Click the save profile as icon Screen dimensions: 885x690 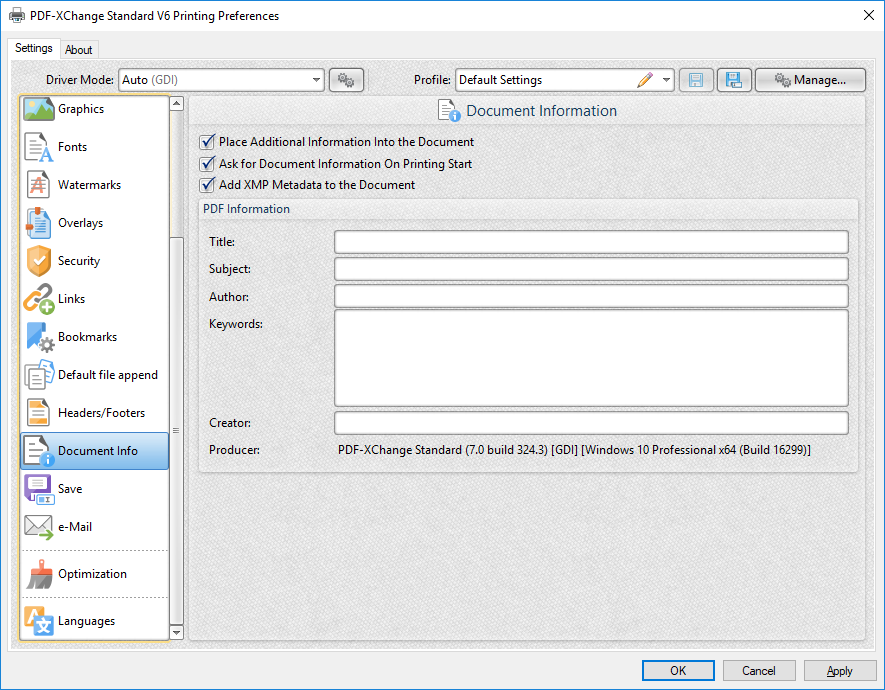tap(734, 80)
